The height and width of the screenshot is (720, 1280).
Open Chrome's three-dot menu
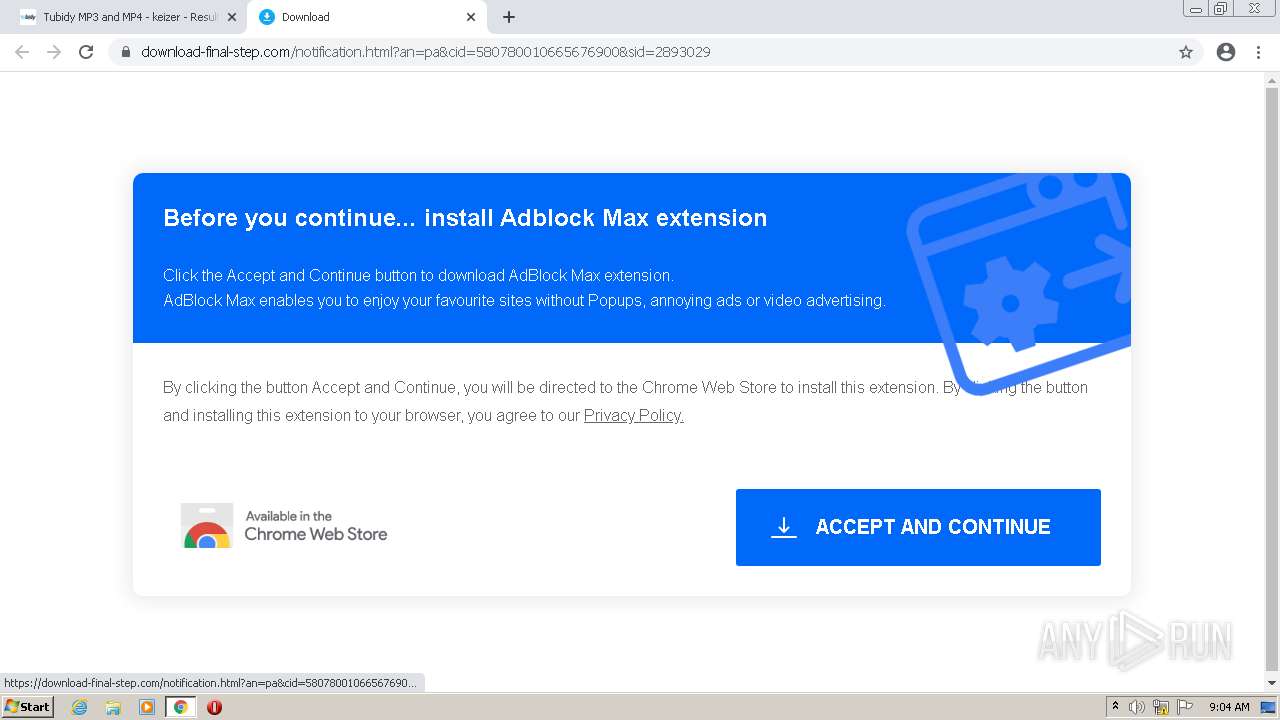coord(1258,52)
